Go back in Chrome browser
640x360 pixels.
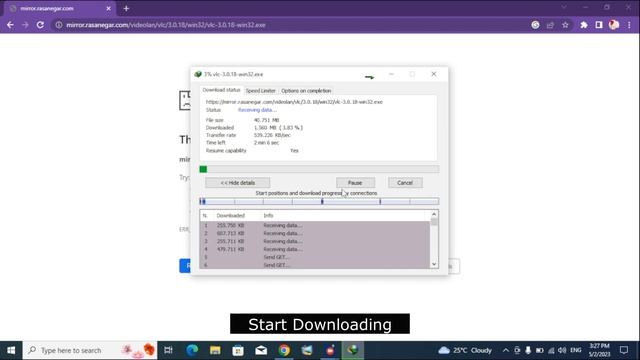tap(10, 25)
